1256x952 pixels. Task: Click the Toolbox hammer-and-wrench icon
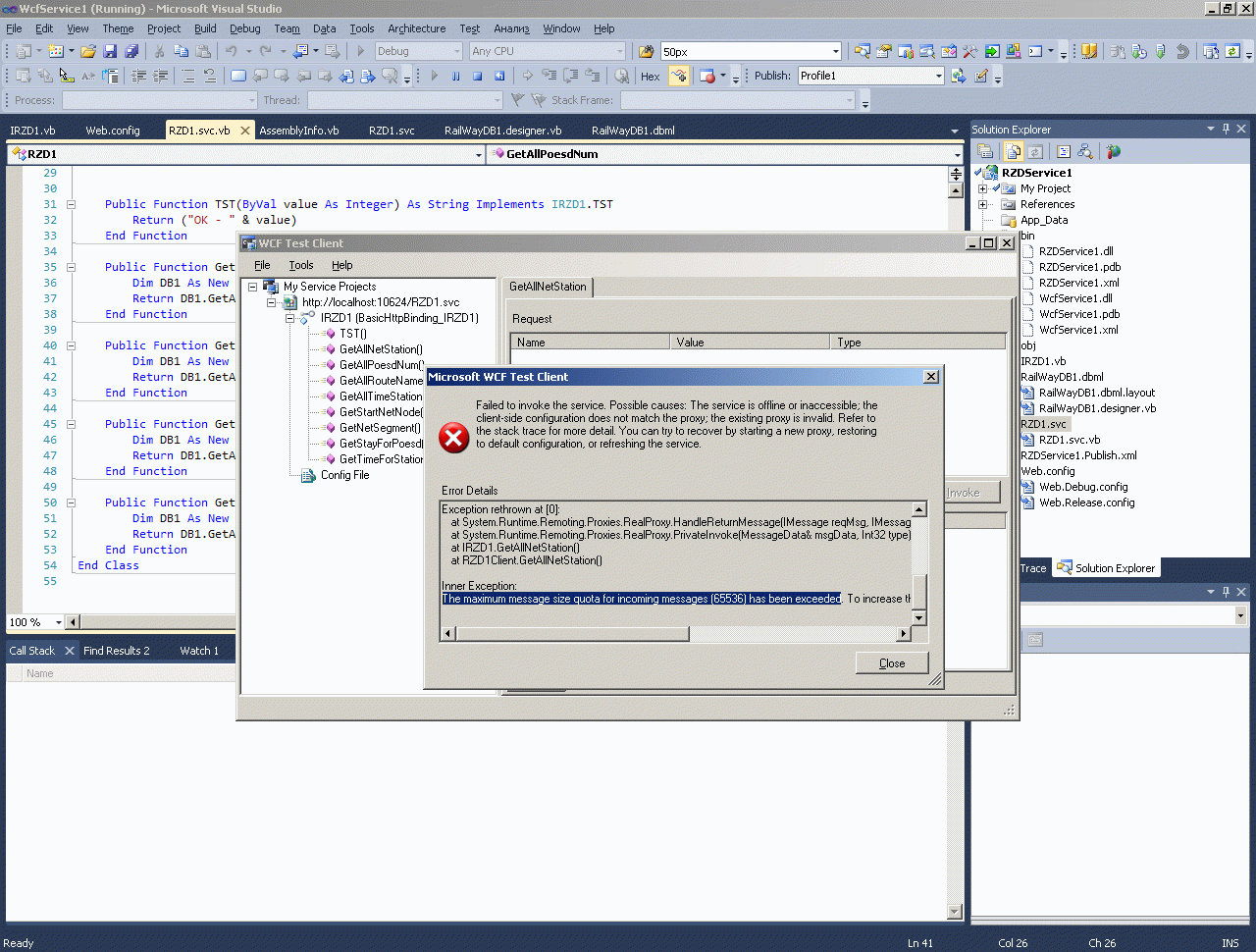point(969,51)
